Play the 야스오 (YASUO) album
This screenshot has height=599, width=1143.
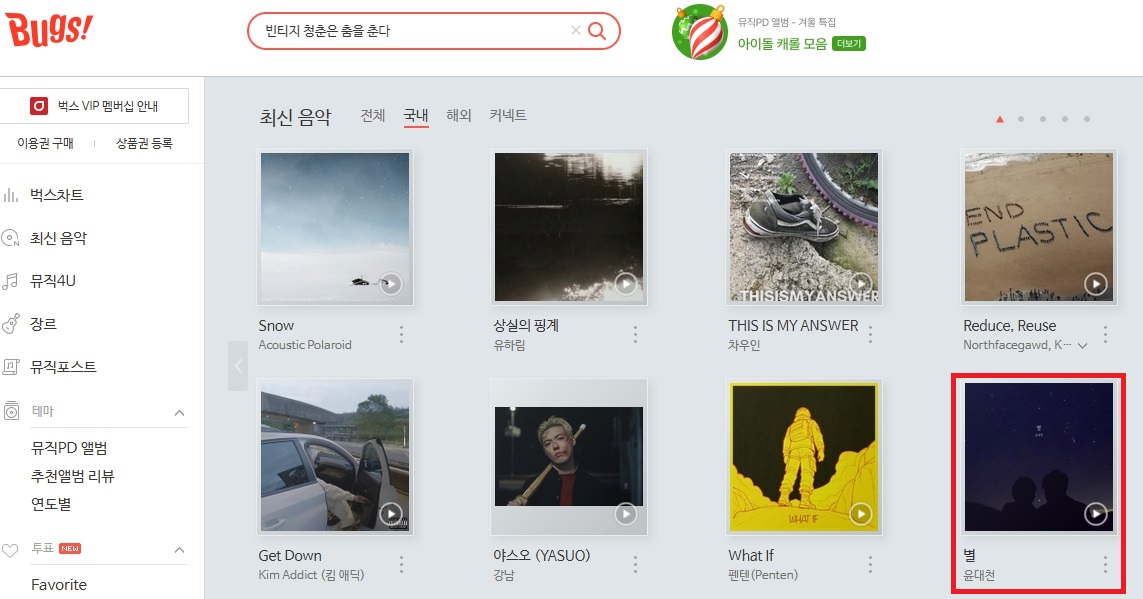tap(625, 514)
